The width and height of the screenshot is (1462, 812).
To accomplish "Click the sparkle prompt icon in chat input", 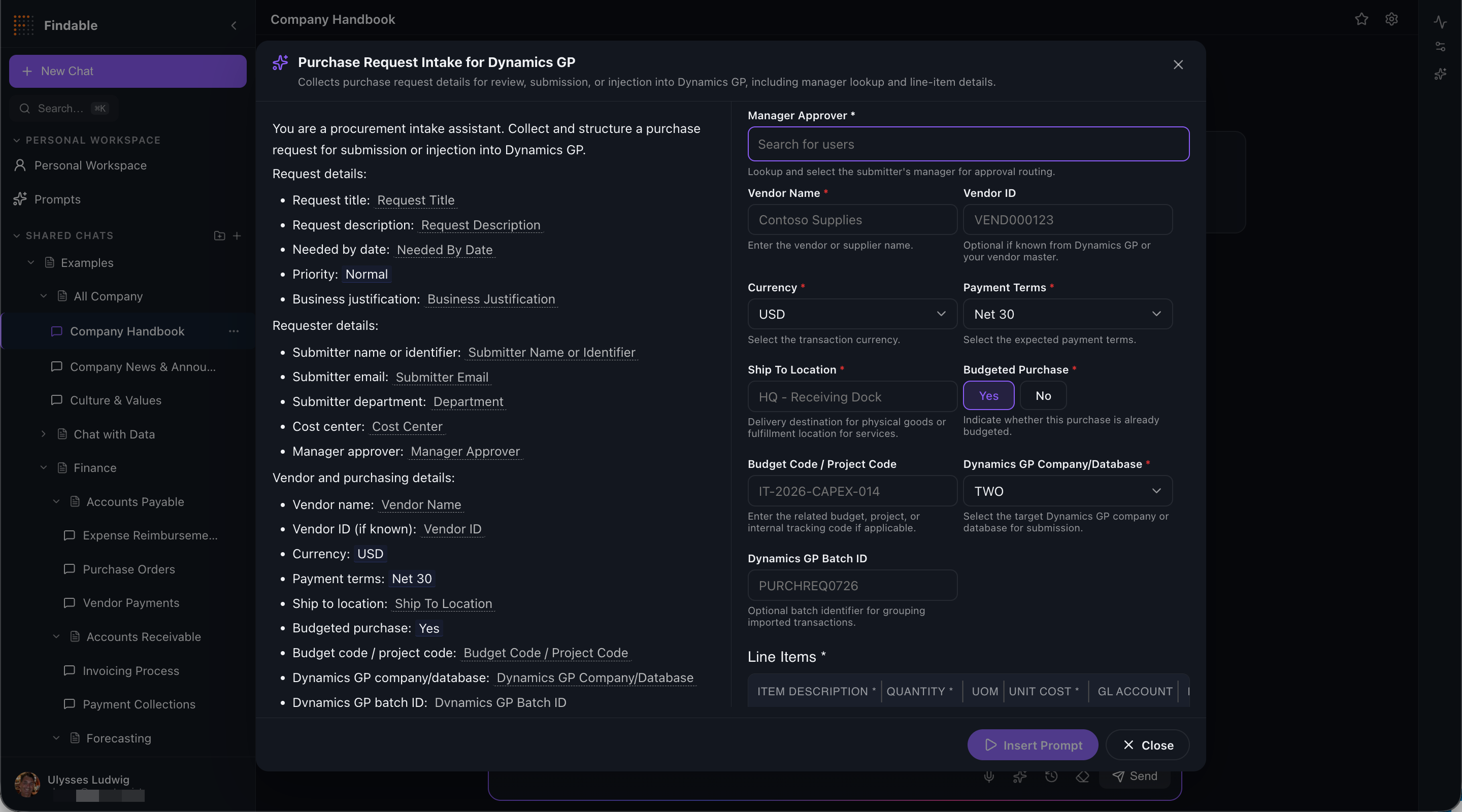I will click(x=1020, y=776).
